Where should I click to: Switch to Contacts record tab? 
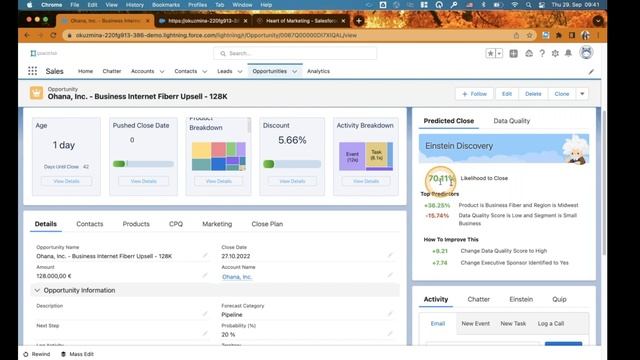[x=90, y=224]
